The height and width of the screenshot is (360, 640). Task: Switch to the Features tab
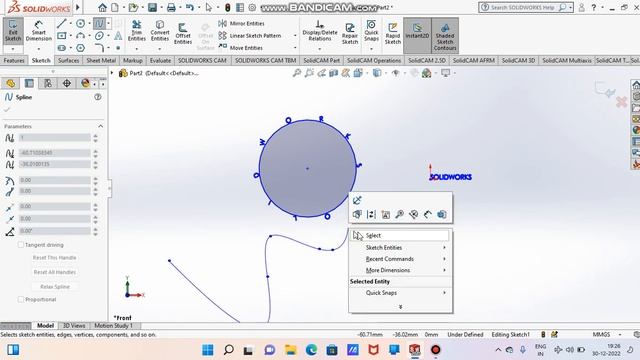14,60
